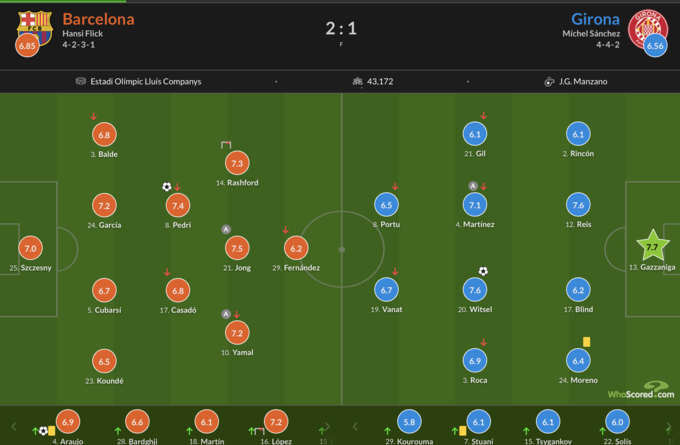This screenshot has width=680, height=445.
Task: Open the Barcelona team name link
Action: point(98,19)
